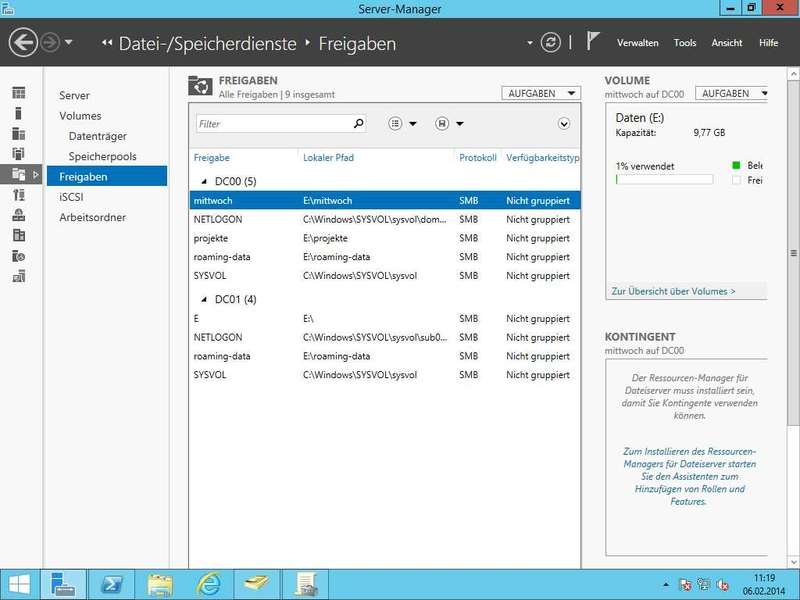Select the All Servers sidebar icon
Screen dimensions: 800x600
(x=18, y=133)
